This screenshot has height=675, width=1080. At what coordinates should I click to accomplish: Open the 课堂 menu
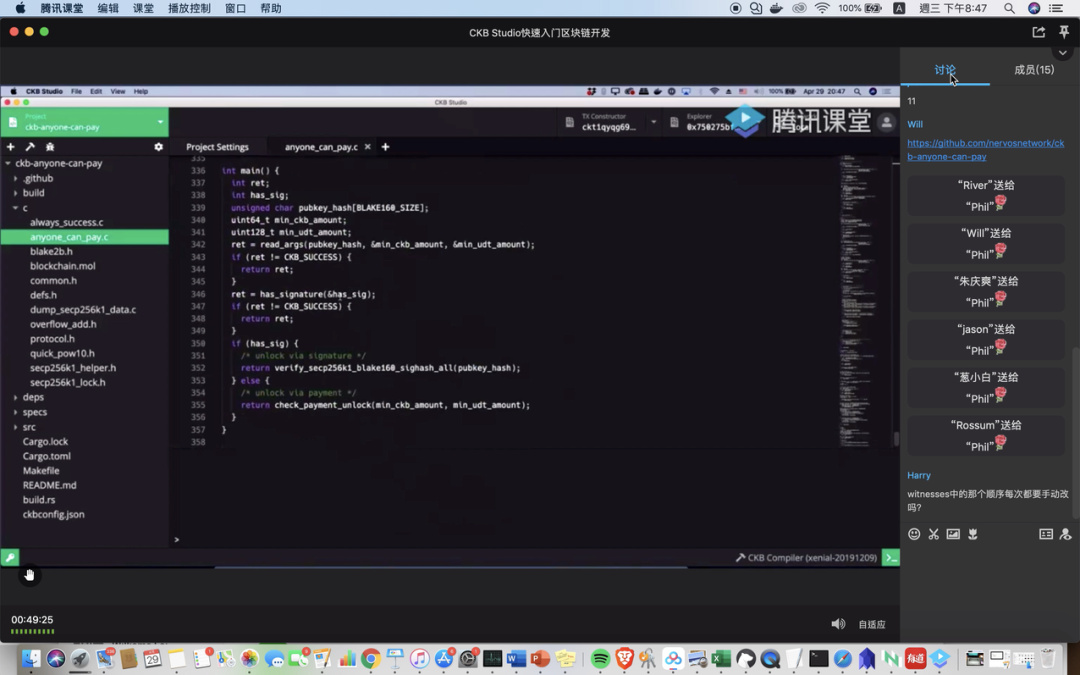tap(143, 8)
